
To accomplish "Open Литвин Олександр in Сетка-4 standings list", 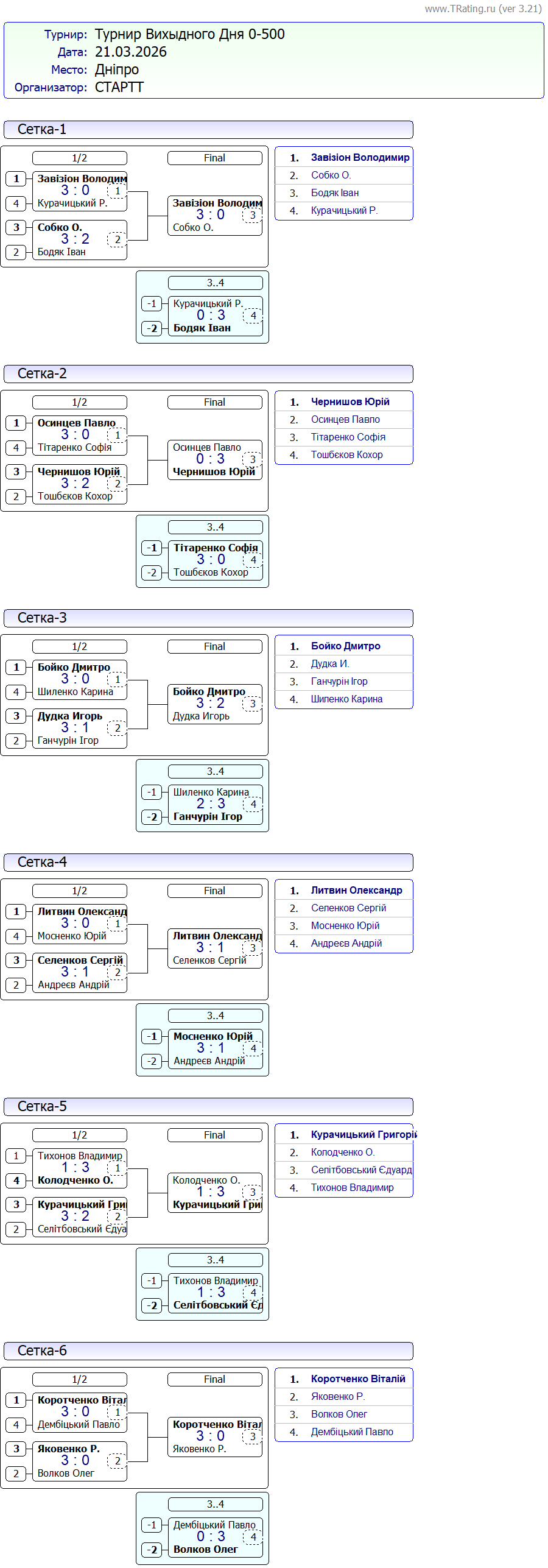I will pos(356,890).
